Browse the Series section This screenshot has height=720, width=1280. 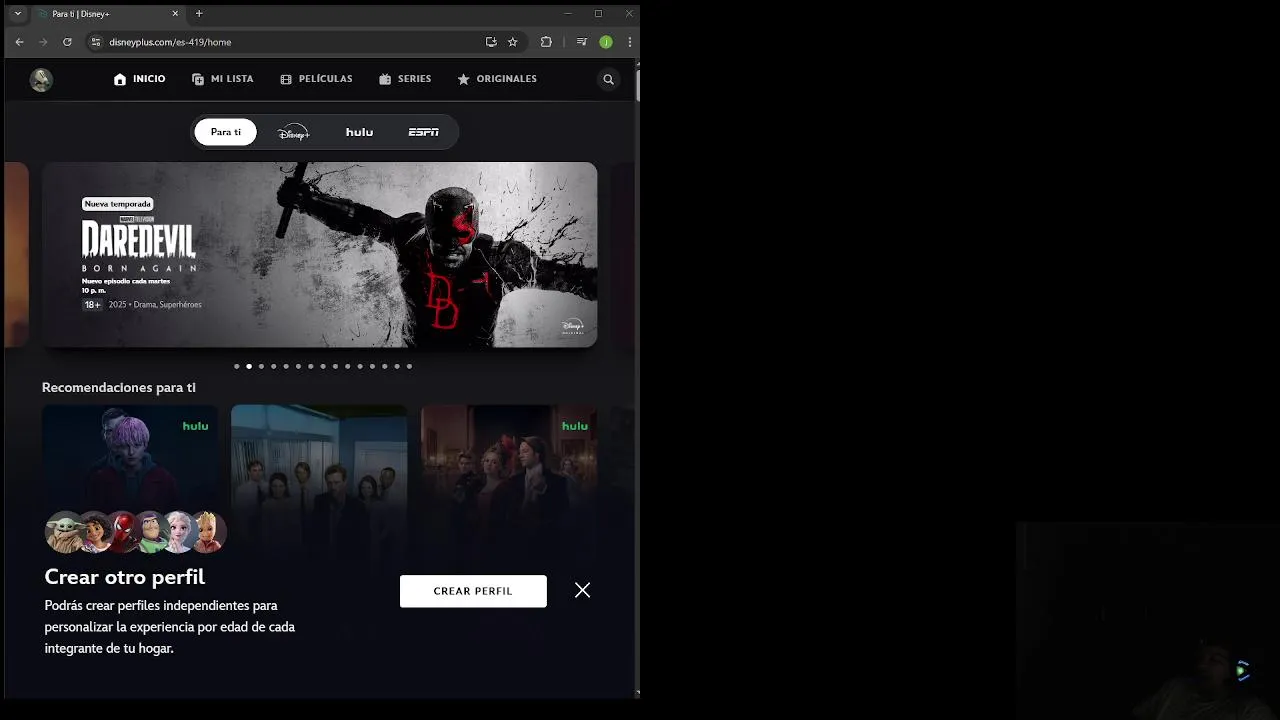405,79
